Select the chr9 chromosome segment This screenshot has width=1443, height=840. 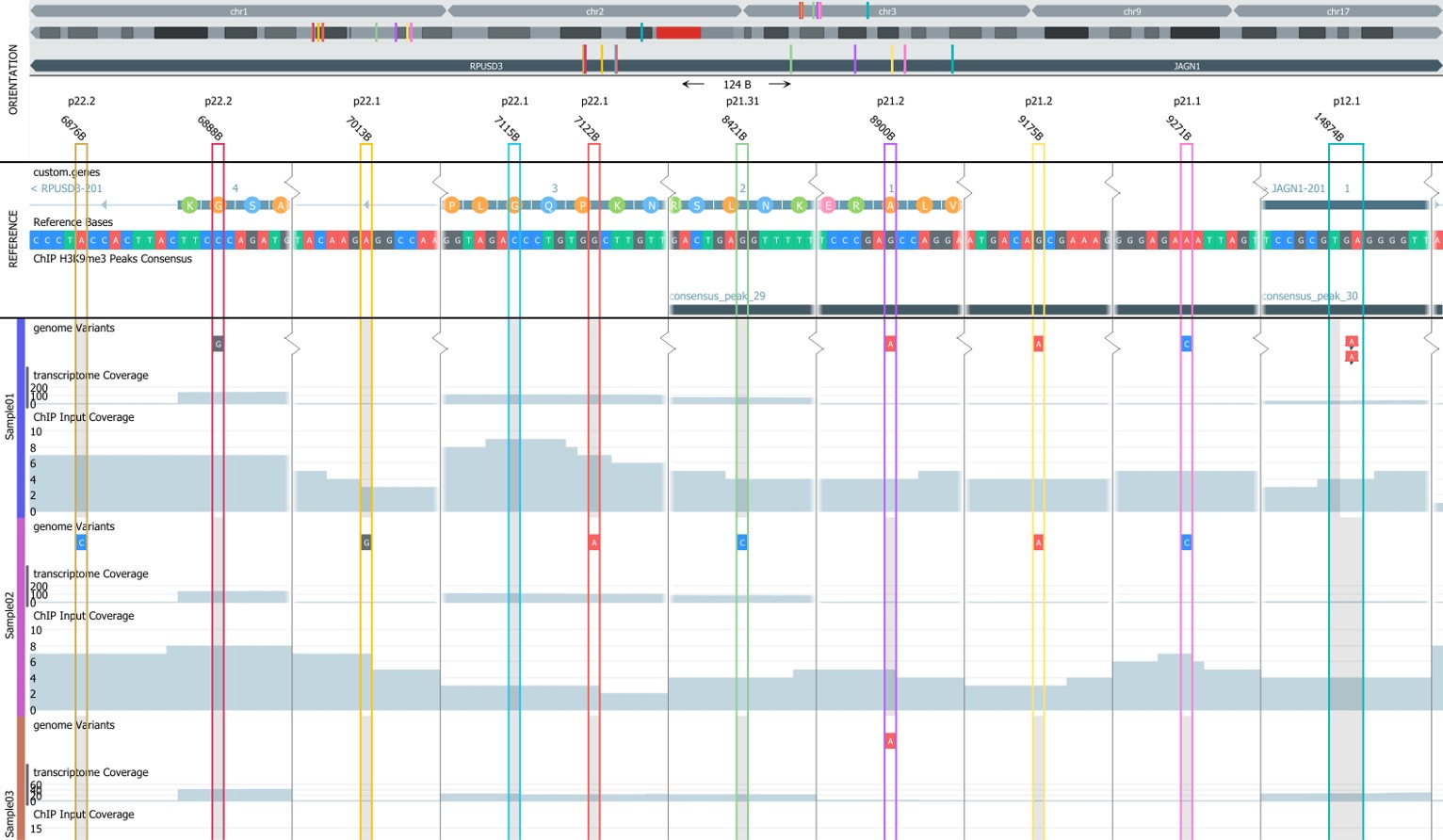coord(1131,11)
